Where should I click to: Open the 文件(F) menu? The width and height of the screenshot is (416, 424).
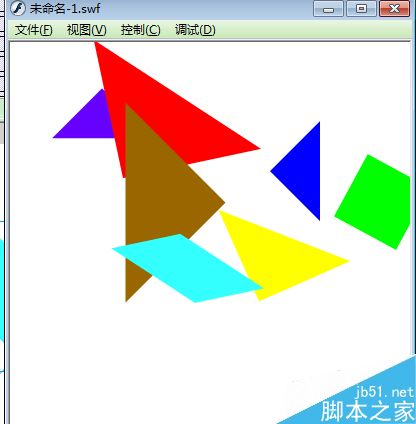coord(34,30)
